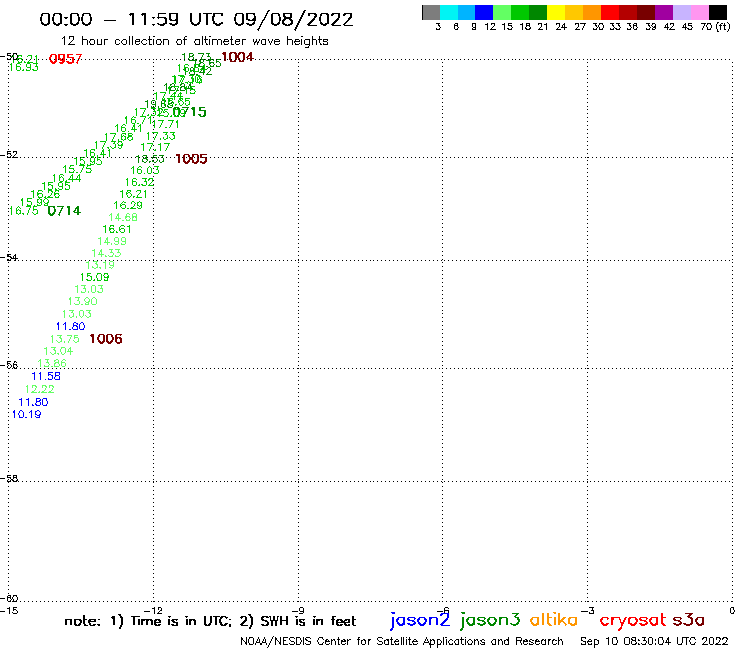Select the bright red swatch in the legend bar
The height and width of the screenshot is (650, 740).
(610, 12)
